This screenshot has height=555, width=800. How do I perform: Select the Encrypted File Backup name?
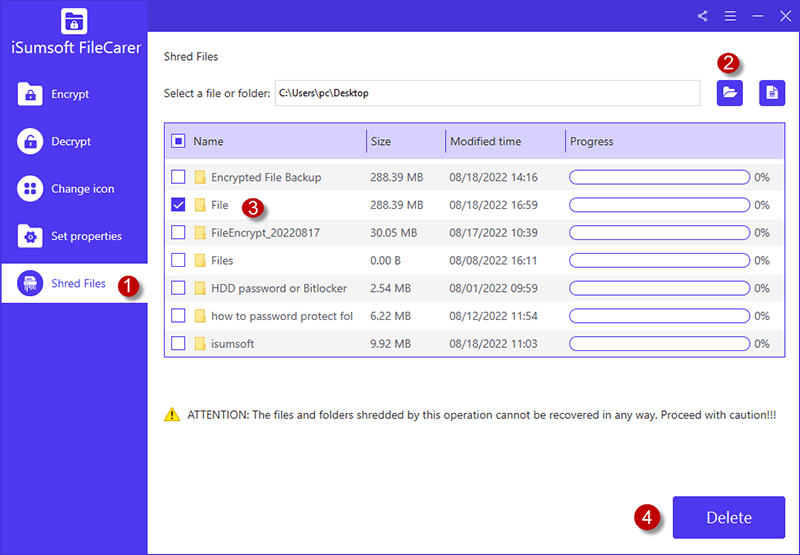click(266, 178)
